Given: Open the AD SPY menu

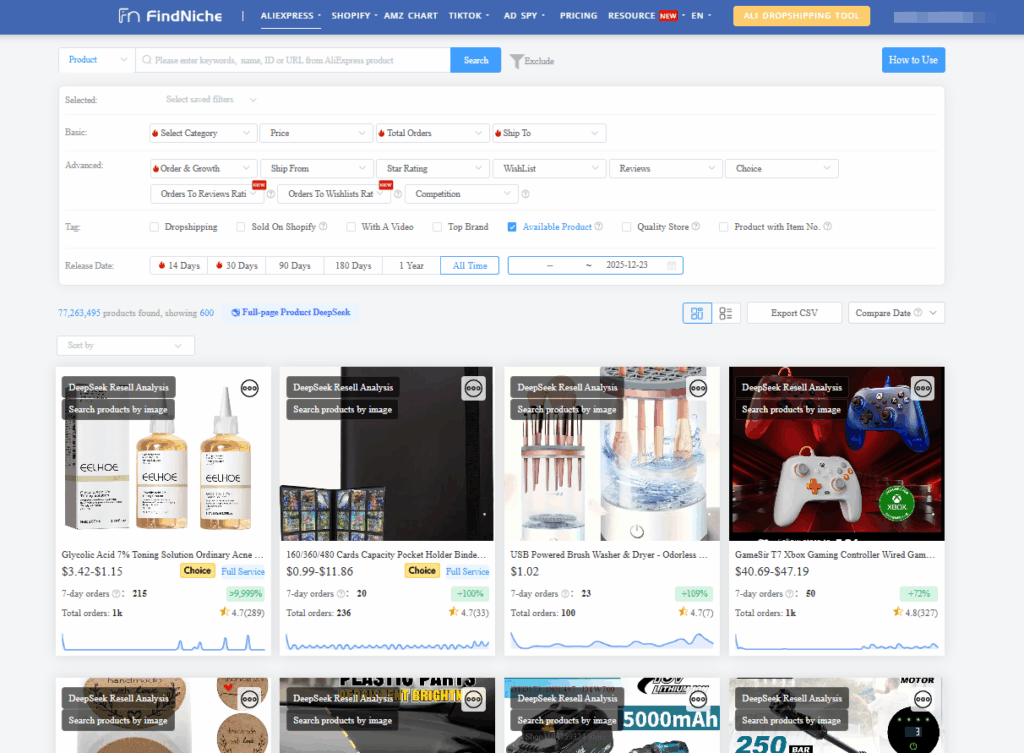Looking at the screenshot, I should click(524, 16).
